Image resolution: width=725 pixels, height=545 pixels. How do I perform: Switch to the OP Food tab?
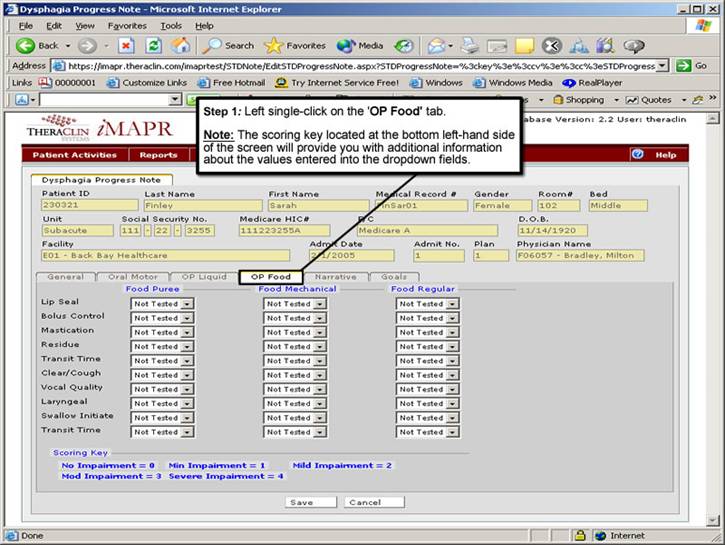(270, 277)
